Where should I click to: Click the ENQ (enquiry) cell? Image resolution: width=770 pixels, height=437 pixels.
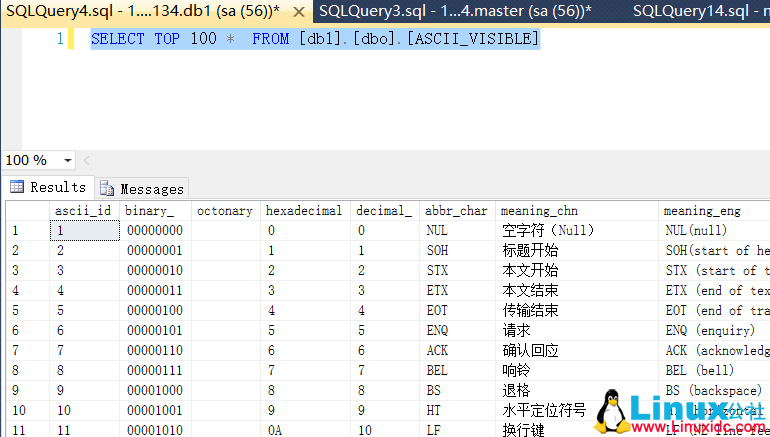(714, 330)
